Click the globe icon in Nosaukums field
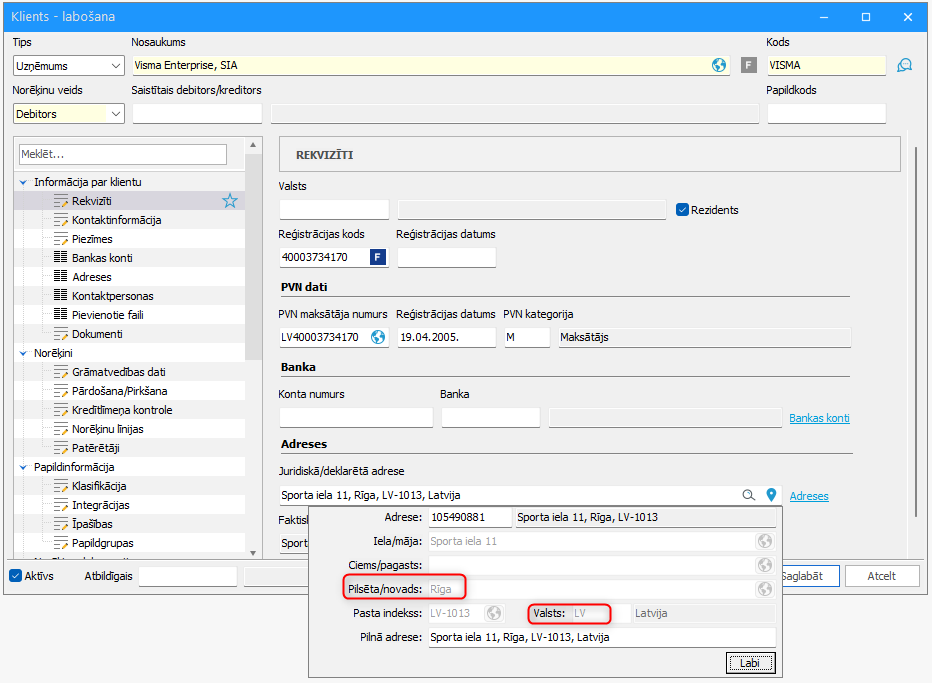Viewport: 932px width, 683px height. coord(719,65)
